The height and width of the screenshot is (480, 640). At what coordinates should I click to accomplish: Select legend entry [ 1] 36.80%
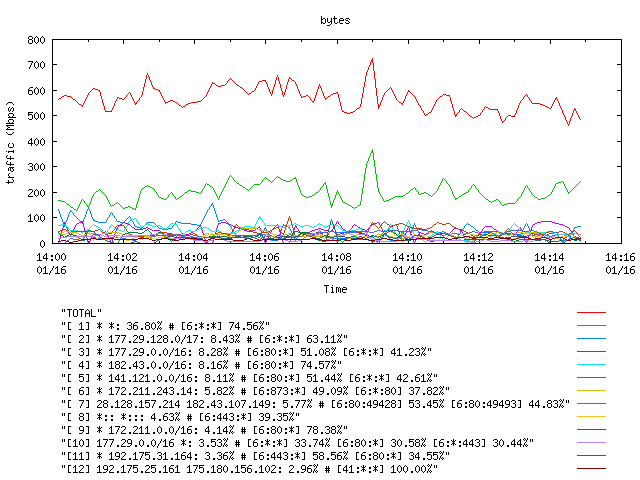[x=165, y=326]
